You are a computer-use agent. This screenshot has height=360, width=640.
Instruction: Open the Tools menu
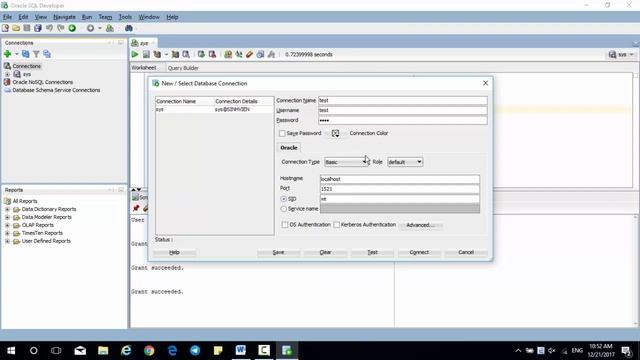125,17
